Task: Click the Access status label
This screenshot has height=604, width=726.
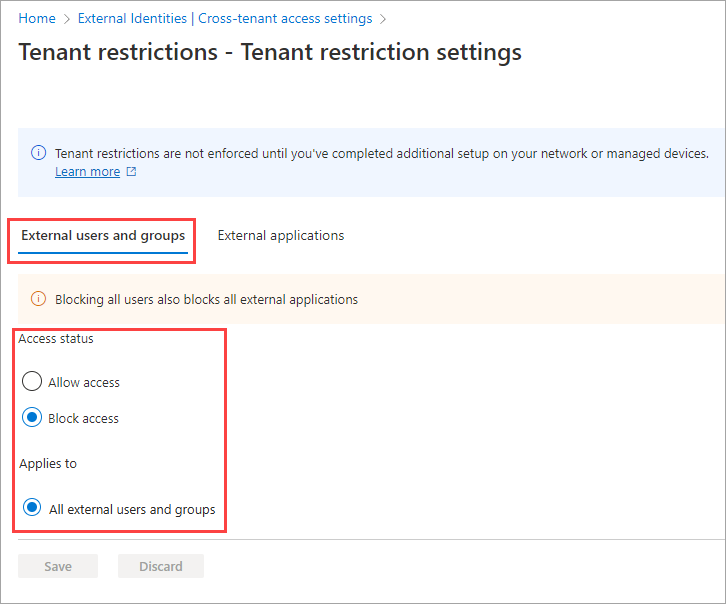Action: pos(56,339)
